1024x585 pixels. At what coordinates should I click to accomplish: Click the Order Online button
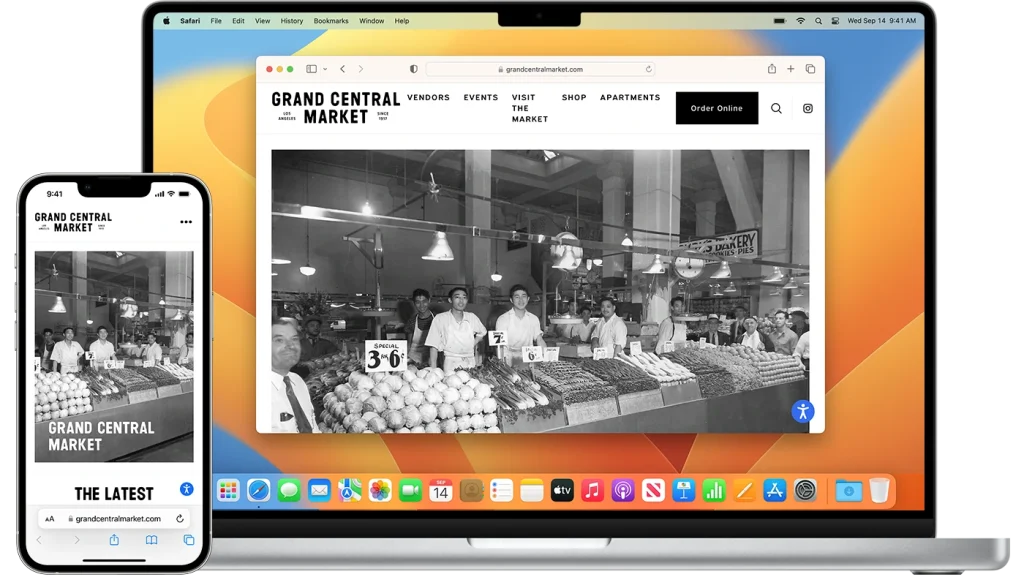pos(716,108)
